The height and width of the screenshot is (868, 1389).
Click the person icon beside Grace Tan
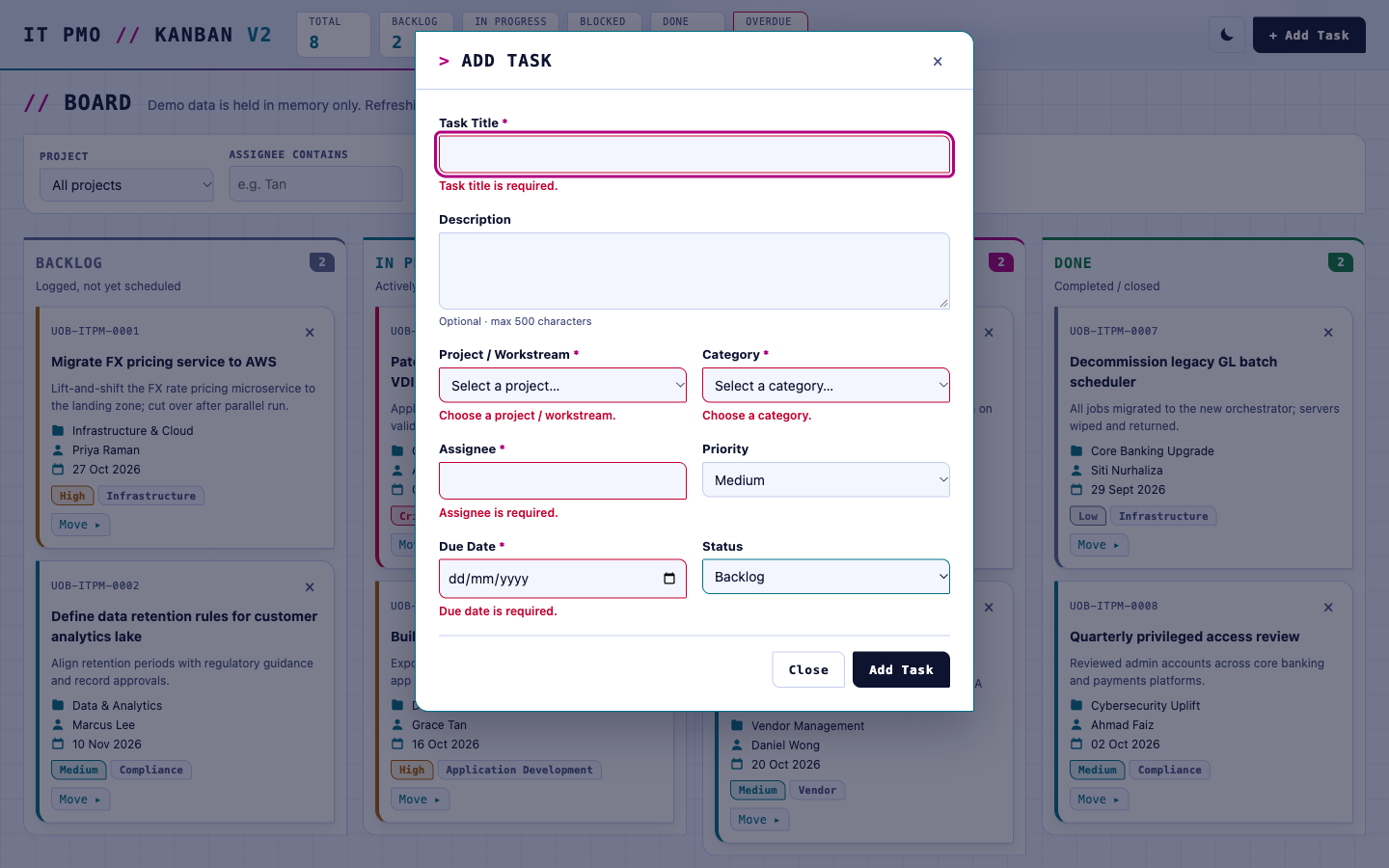[397, 725]
